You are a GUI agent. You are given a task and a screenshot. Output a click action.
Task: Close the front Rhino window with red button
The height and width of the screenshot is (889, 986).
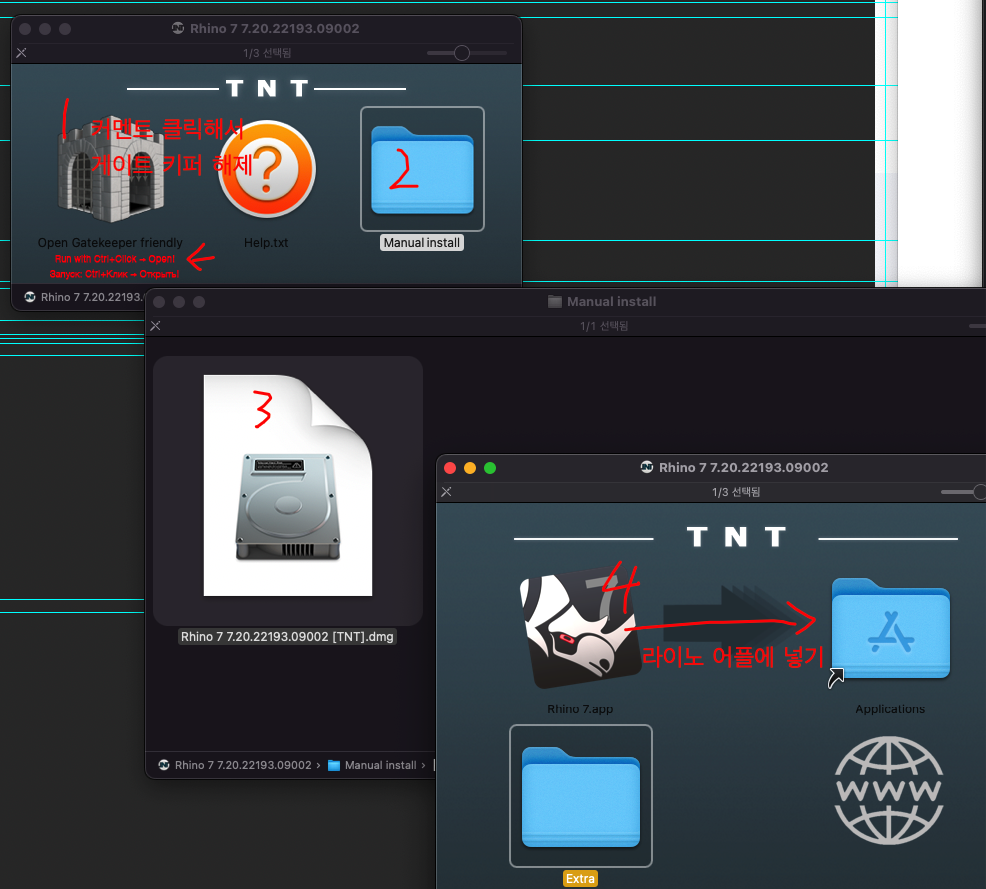click(450, 468)
